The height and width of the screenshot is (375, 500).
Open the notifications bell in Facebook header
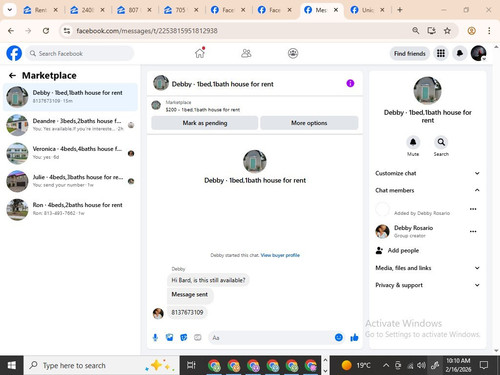click(460, 53)
